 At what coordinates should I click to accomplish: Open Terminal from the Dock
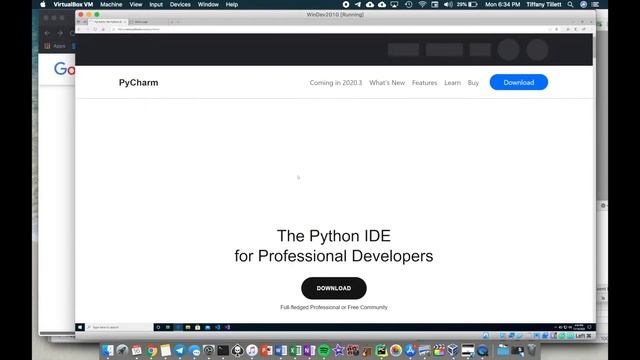[x=223, y=350]
